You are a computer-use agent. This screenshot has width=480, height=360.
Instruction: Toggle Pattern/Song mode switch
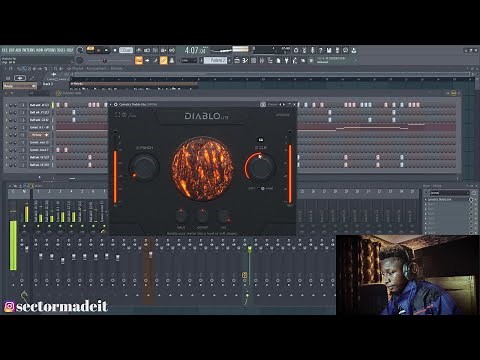click(x=90, y=50)
